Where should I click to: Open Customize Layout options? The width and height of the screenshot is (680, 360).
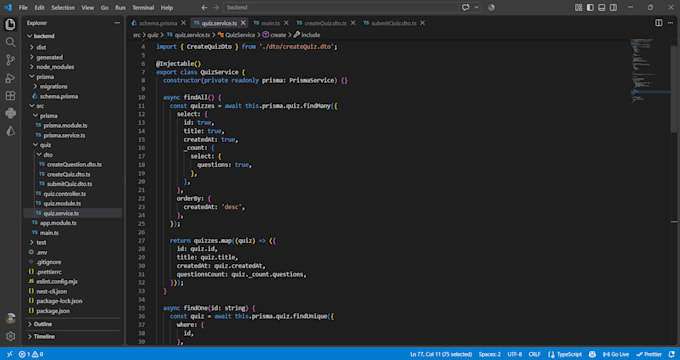click(579, 7)
